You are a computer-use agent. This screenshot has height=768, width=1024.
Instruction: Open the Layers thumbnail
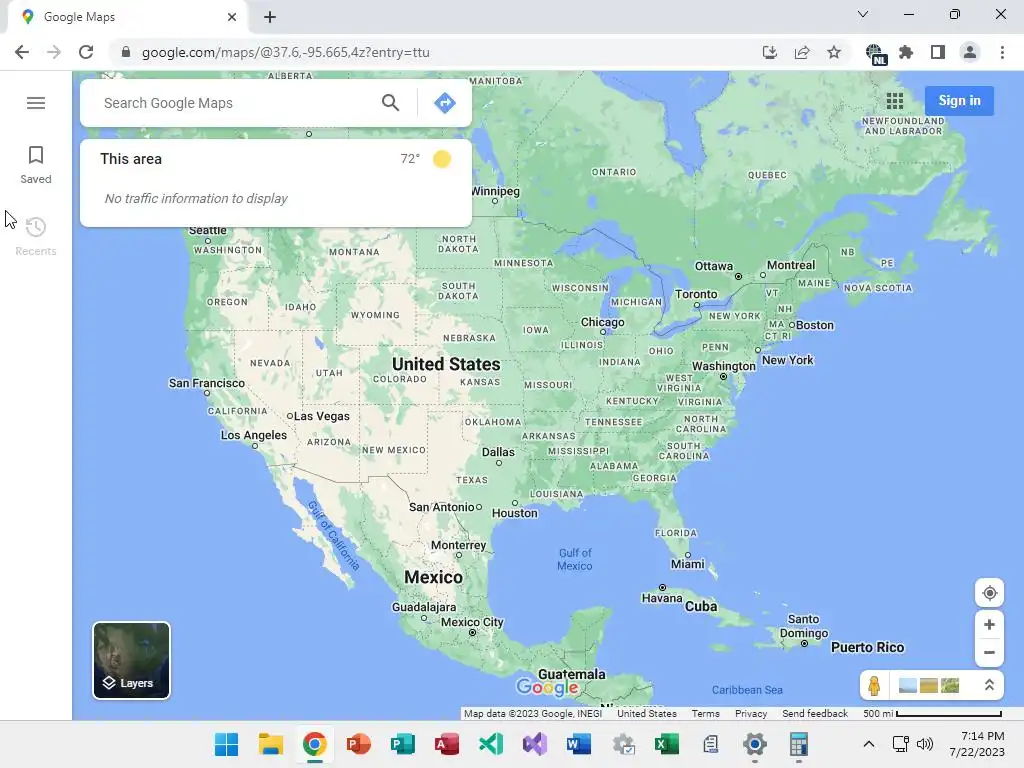pos(131,660)
